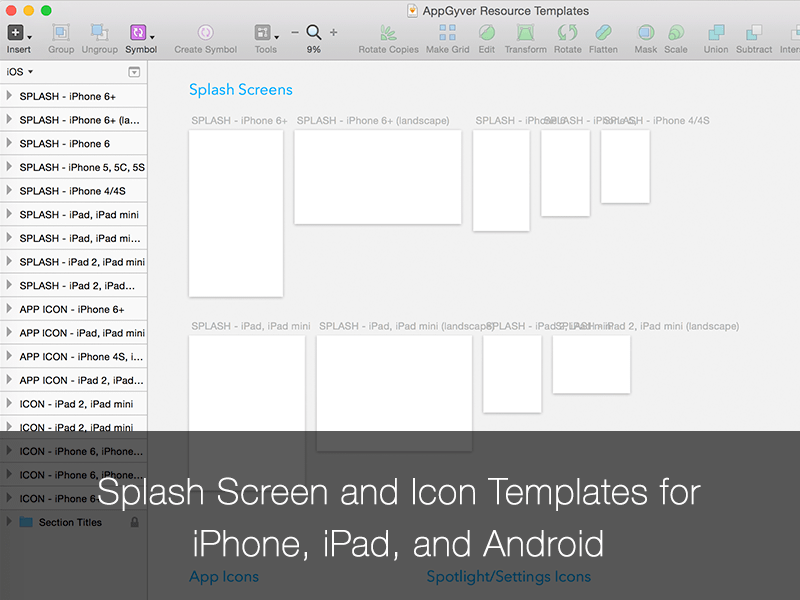Click the magnifier zoom icon
Screen dimensions: 800x600
[313, 32]
